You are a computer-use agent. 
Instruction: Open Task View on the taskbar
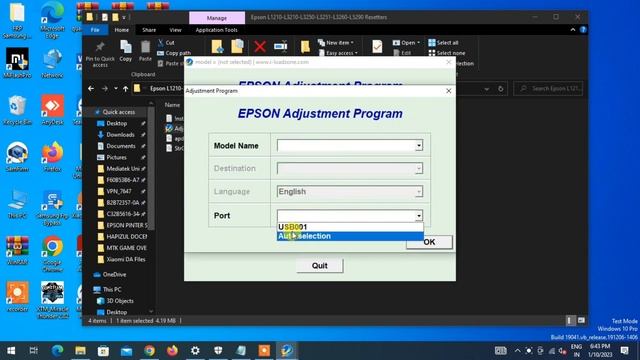pos(34,351)
